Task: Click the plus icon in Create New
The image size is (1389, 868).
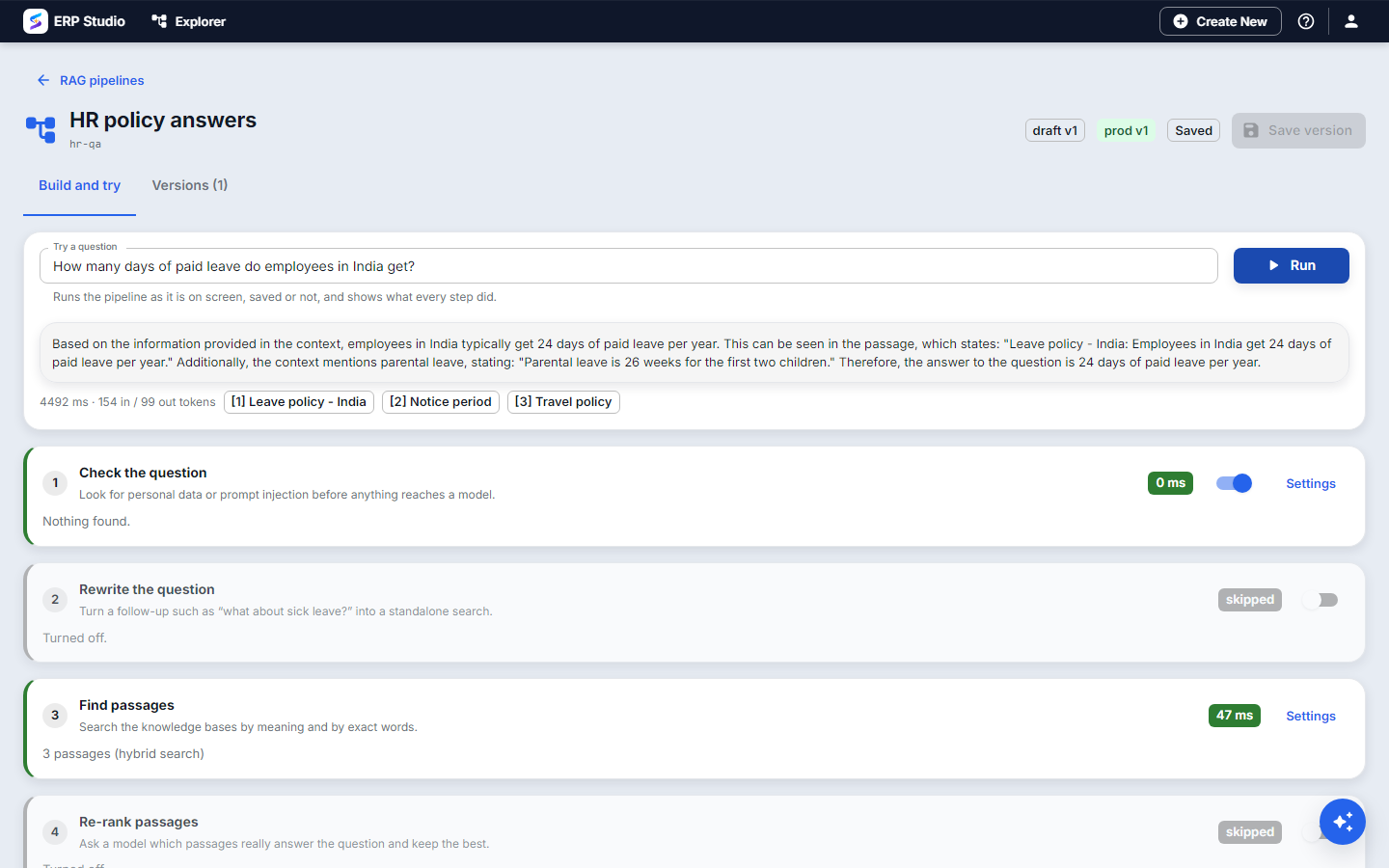Action: pyautogui.click(x=1181, y=21)
